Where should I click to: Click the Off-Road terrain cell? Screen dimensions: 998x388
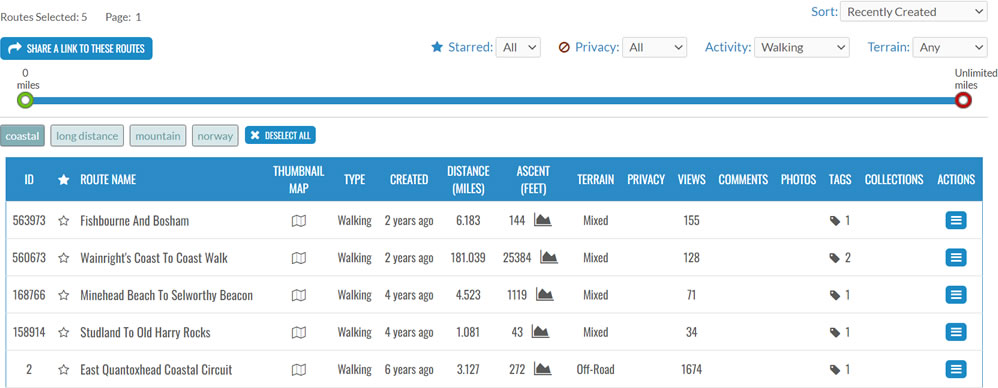tap(596, 370)
